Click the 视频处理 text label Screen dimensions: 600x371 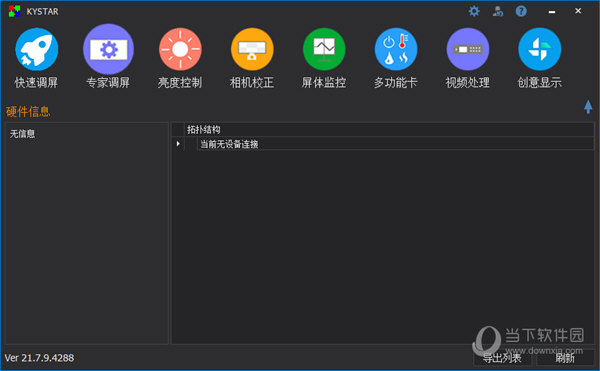[x=468, y=82]
